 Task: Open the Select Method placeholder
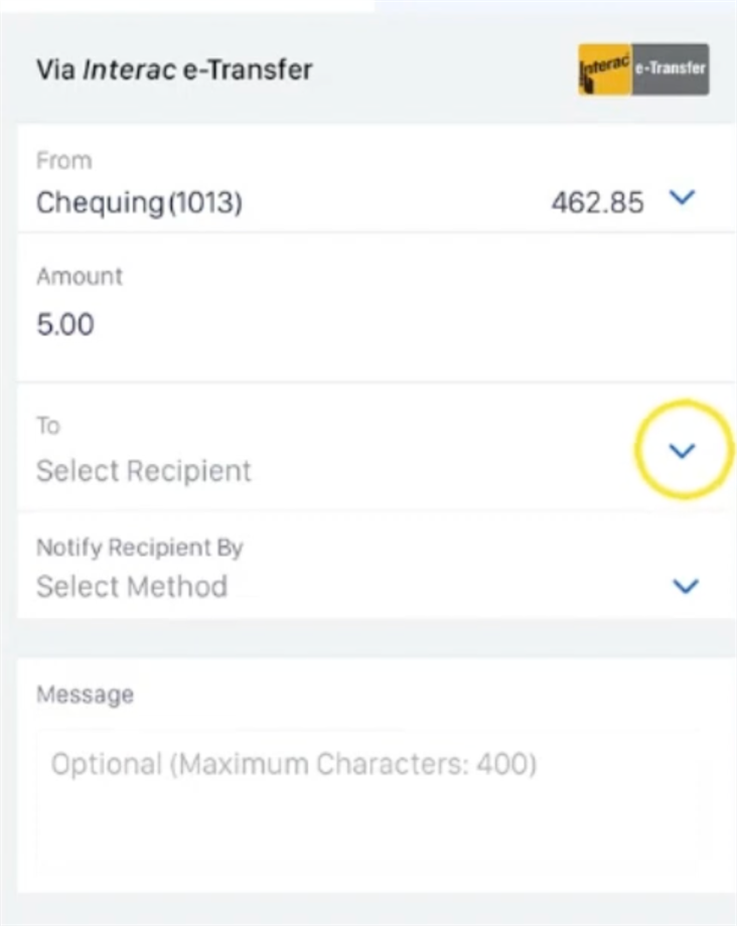coord(132,586)
